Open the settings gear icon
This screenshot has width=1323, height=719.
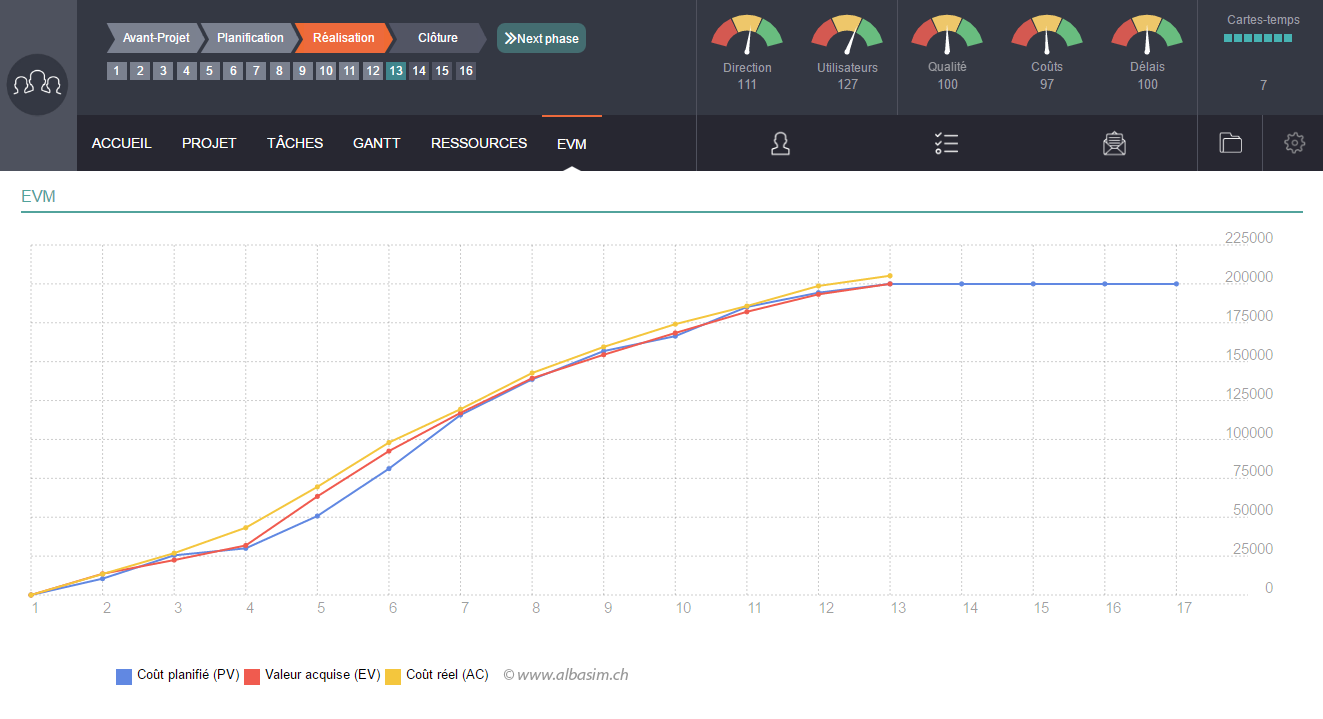1294,143
